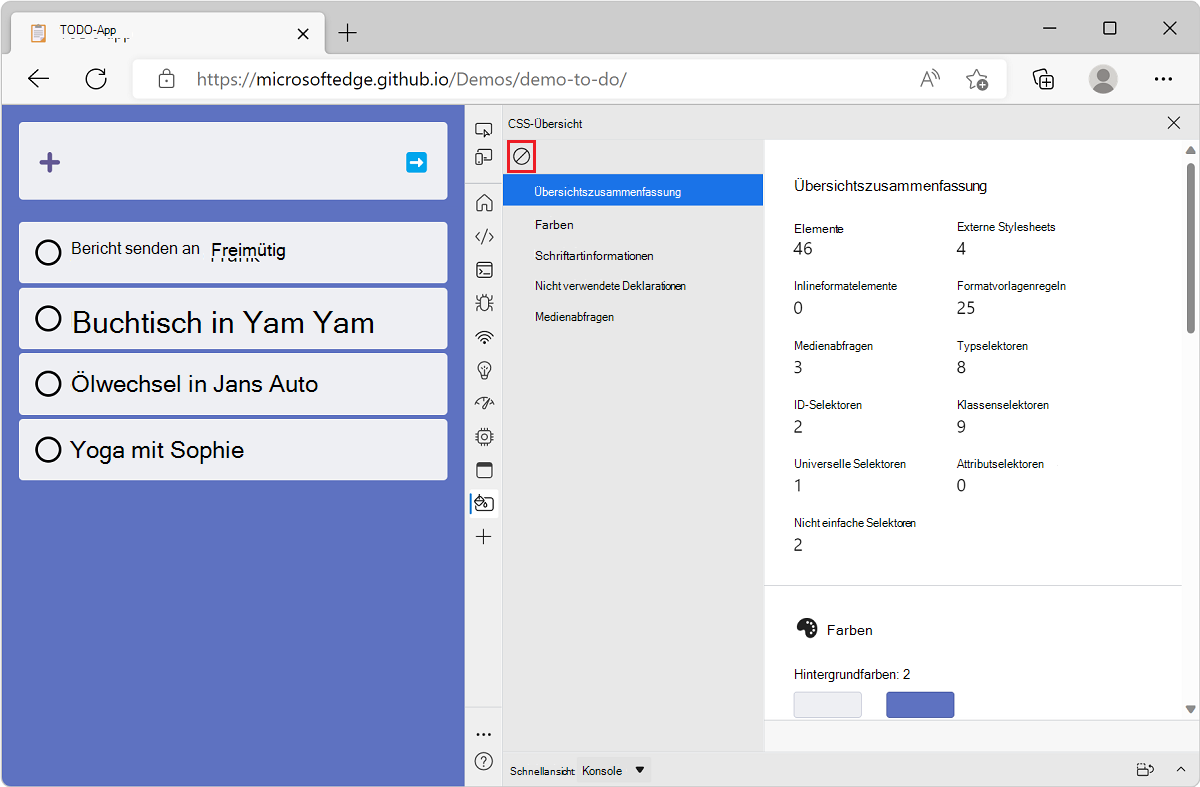Expand more tools with the plus icon
This screenshot has height=787, width=1200.
click(484, 536)
